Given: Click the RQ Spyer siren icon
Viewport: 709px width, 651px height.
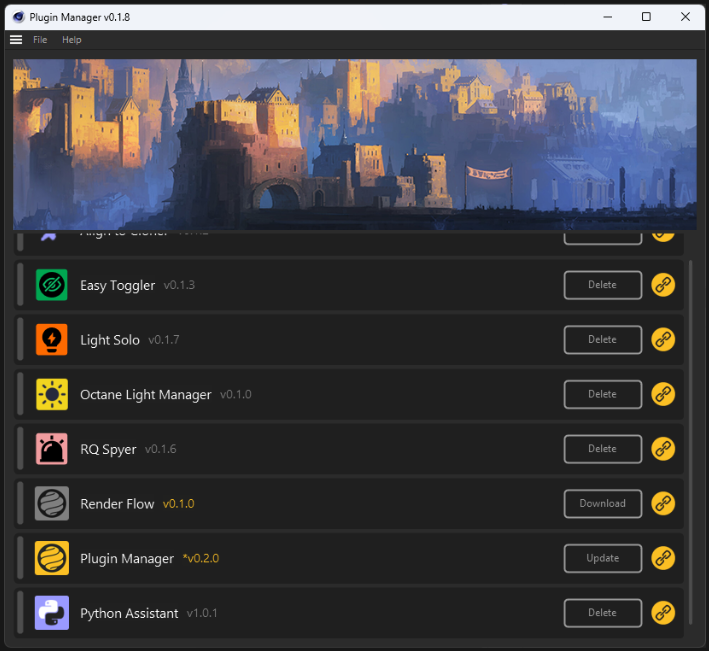Looking at the screenshot, I should pos(52,449).
